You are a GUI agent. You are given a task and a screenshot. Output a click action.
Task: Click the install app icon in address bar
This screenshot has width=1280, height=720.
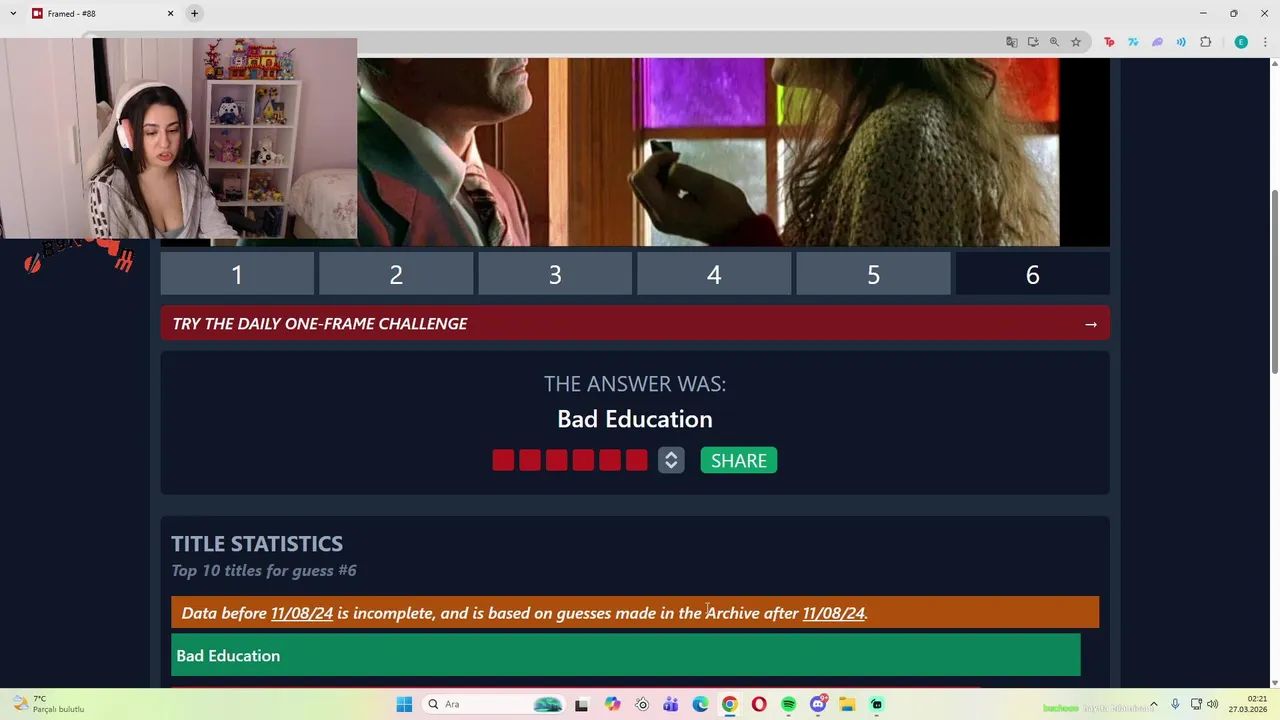pos(1033,42)
